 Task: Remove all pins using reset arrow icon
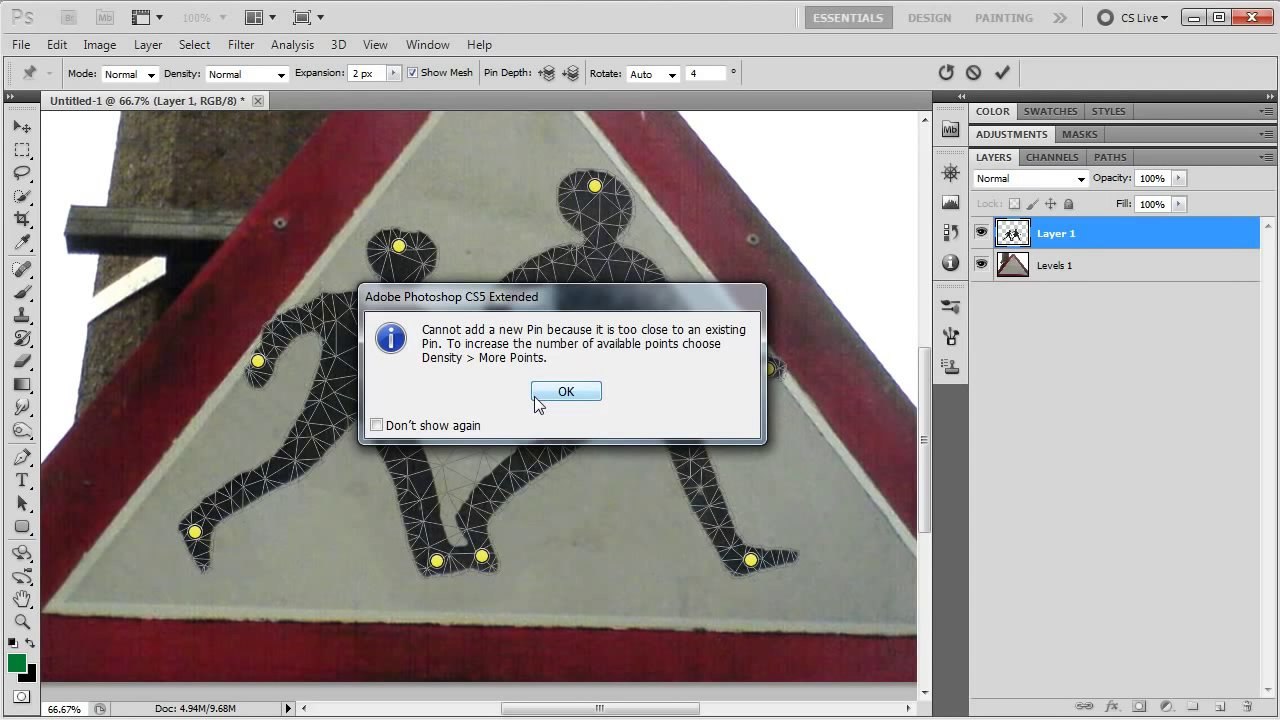click(x=946, y=72)
